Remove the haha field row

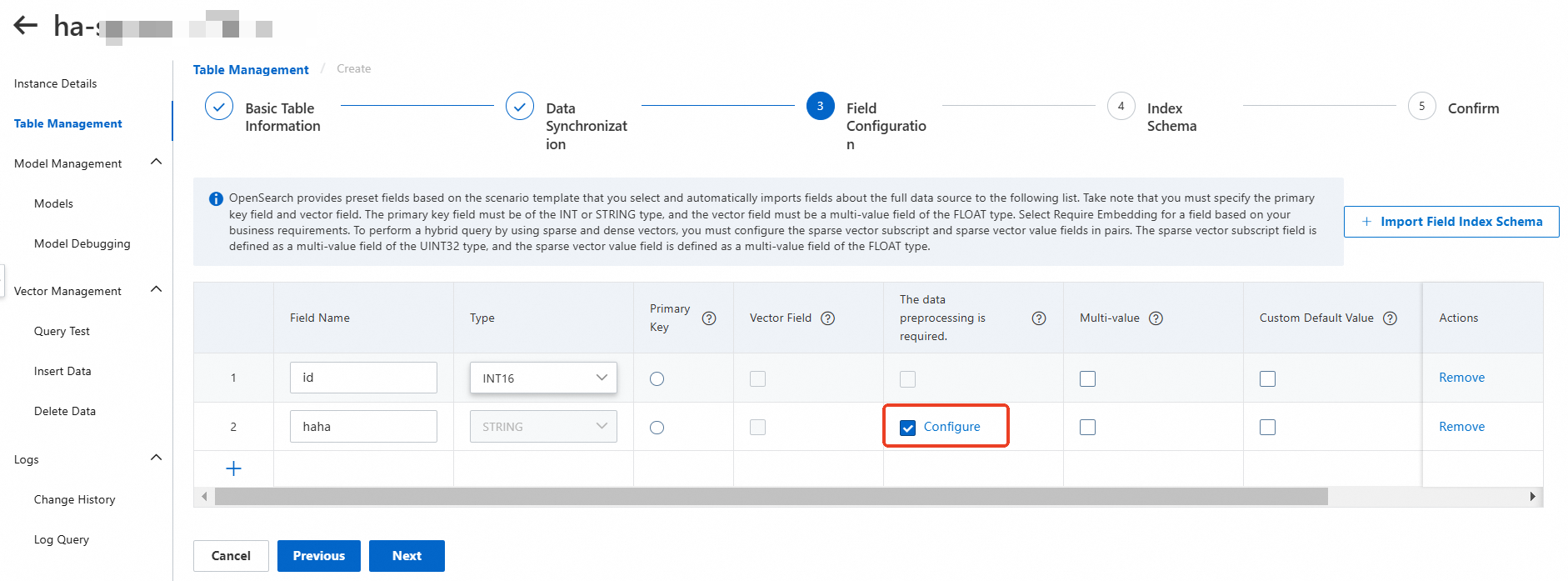tap(1461, 427)
